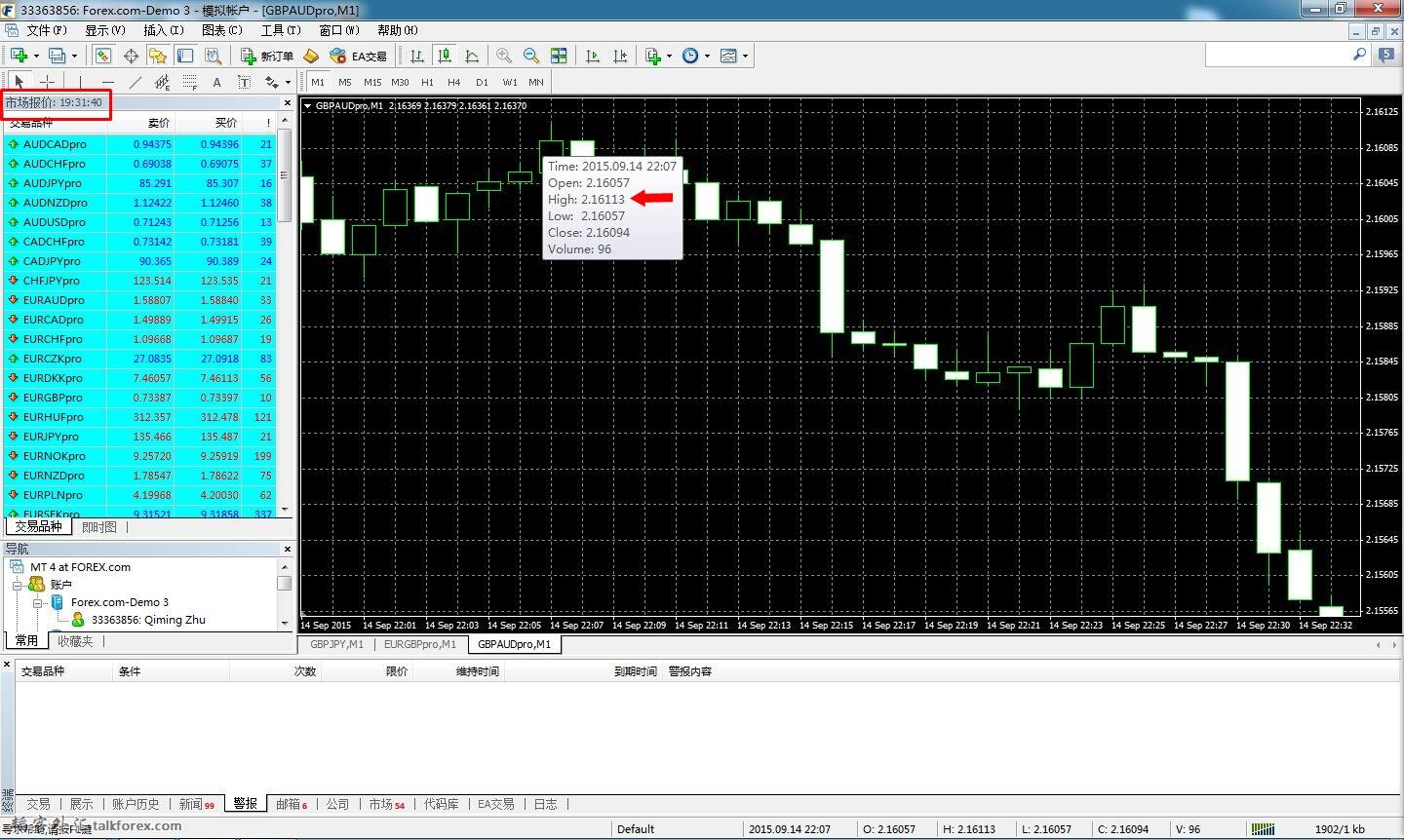Switch timeframe to D1

[482, 82]
